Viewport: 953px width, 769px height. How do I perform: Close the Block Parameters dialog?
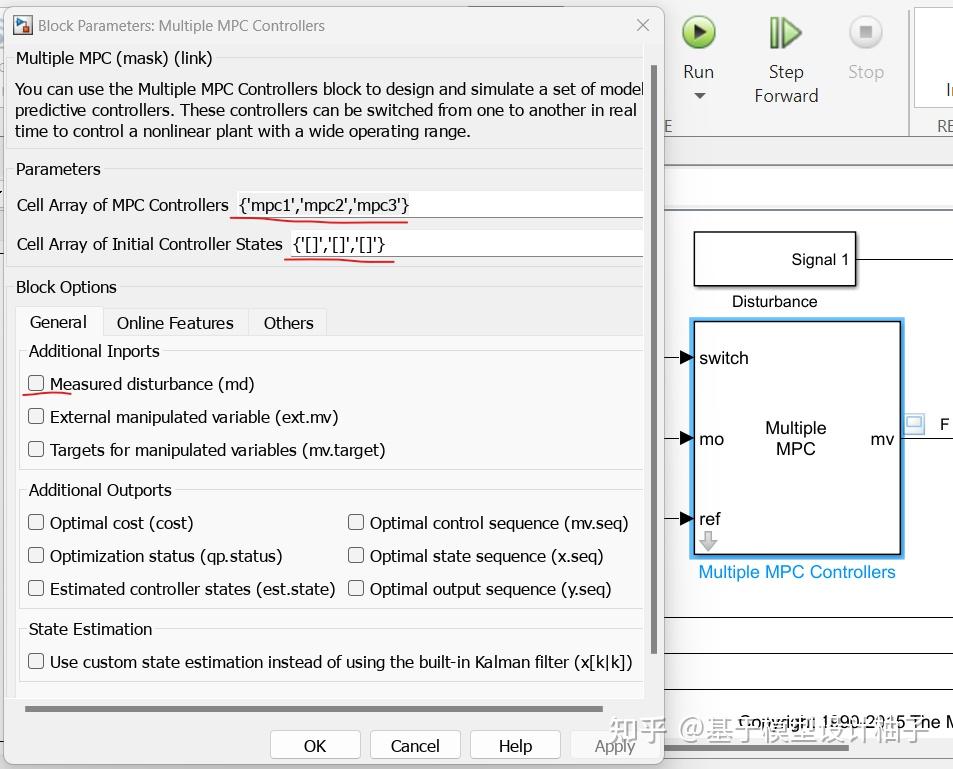(x=642, y=25)
